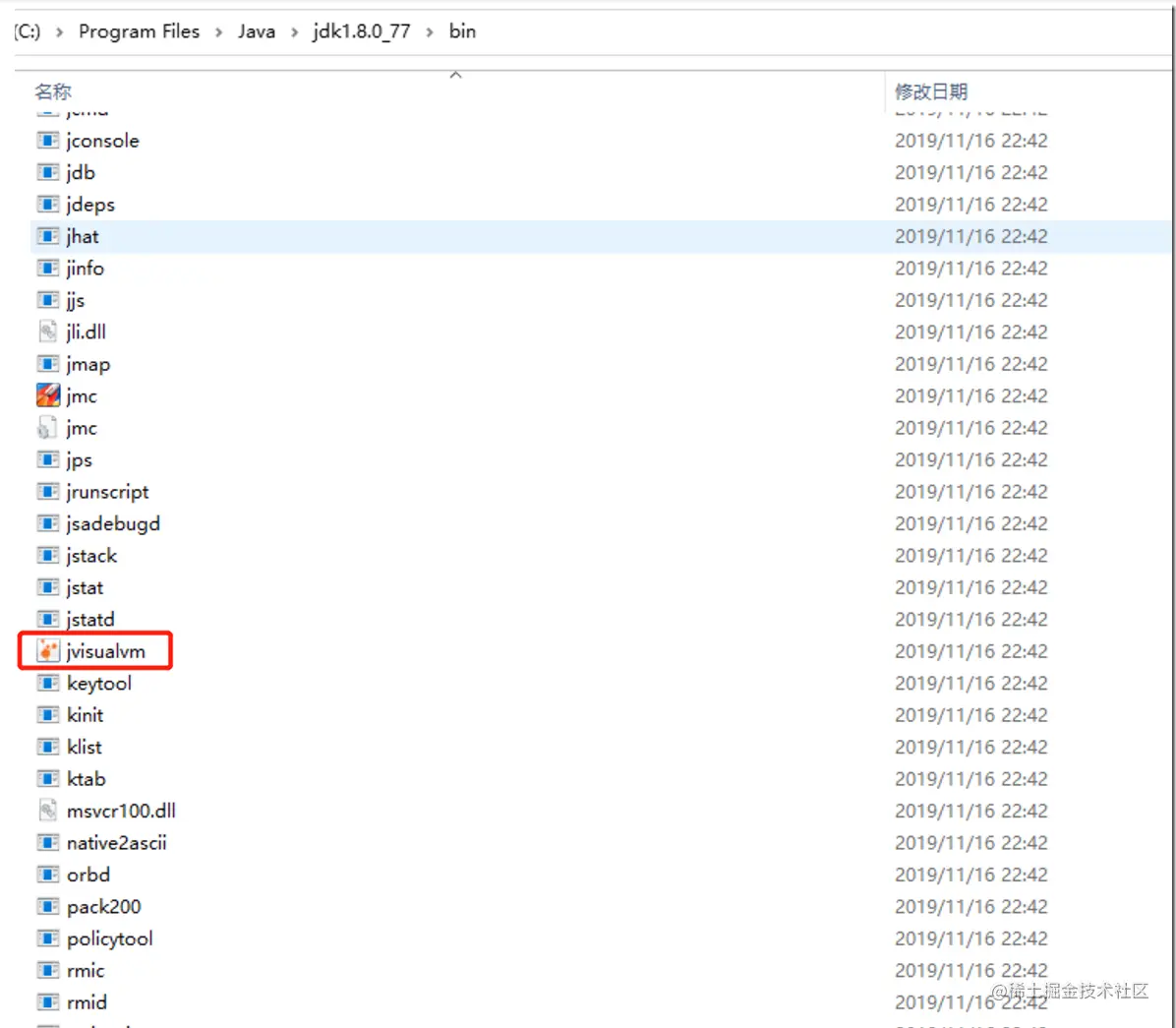Click the colorful jmc Mission Control icon
1176x1028 pixels.
(x=47, y=395)
